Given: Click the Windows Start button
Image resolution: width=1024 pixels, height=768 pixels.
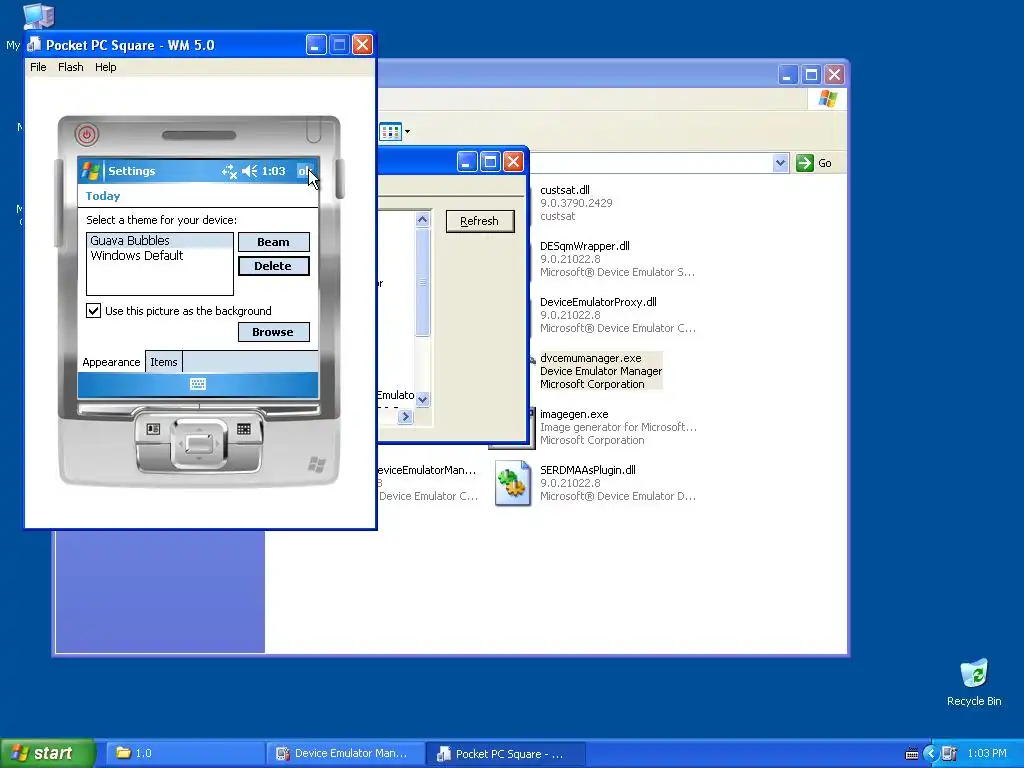Looking at the screenshot, I should pyautogui.click(x=47, y=753).
